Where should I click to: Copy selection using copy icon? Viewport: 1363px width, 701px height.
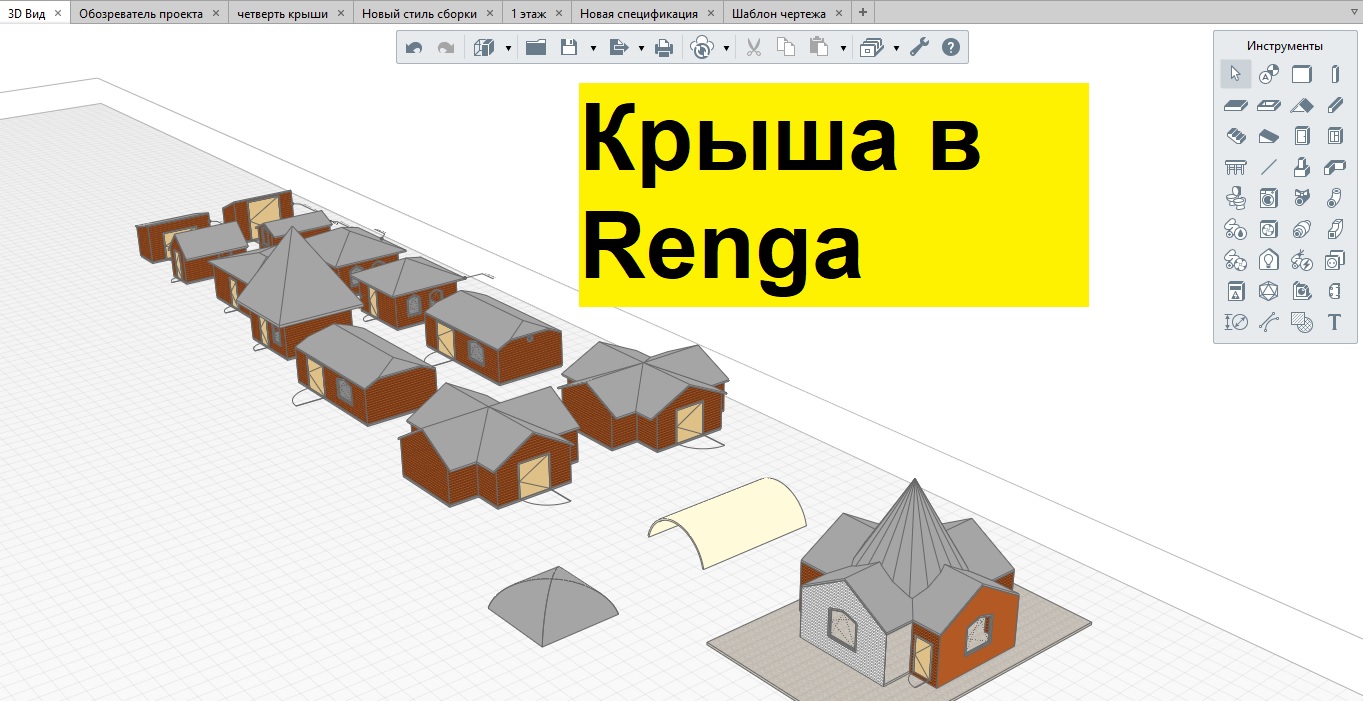click(786, 47)
